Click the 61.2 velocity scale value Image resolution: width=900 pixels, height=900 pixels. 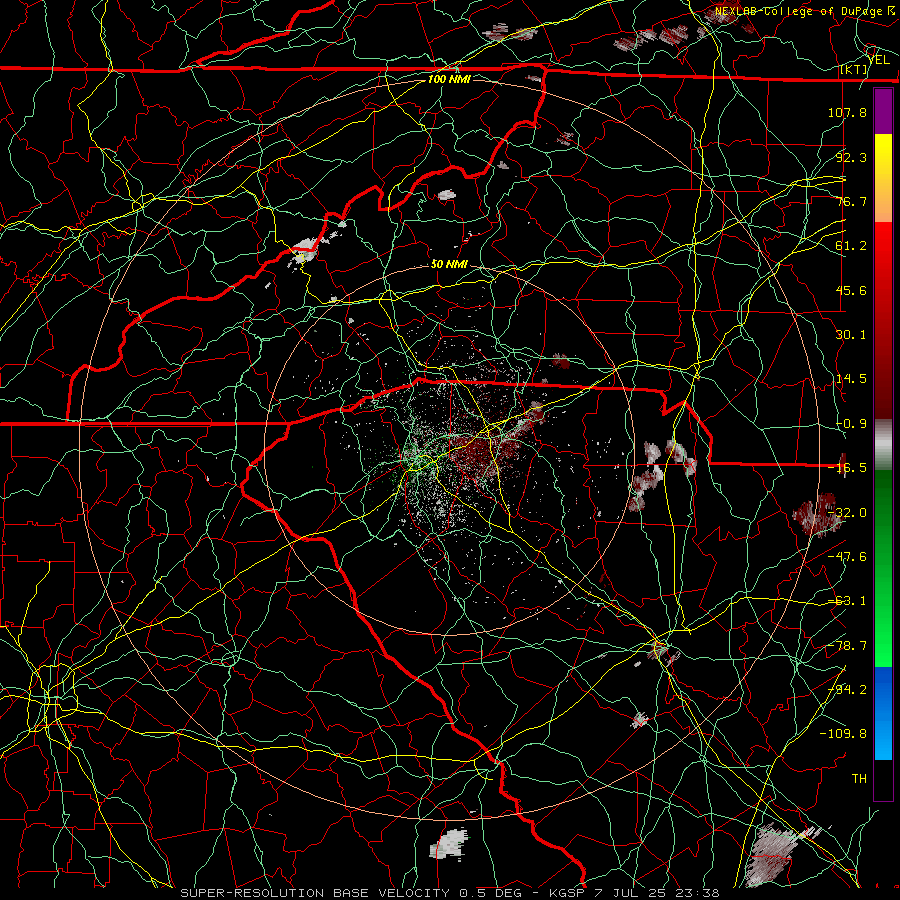851,246
